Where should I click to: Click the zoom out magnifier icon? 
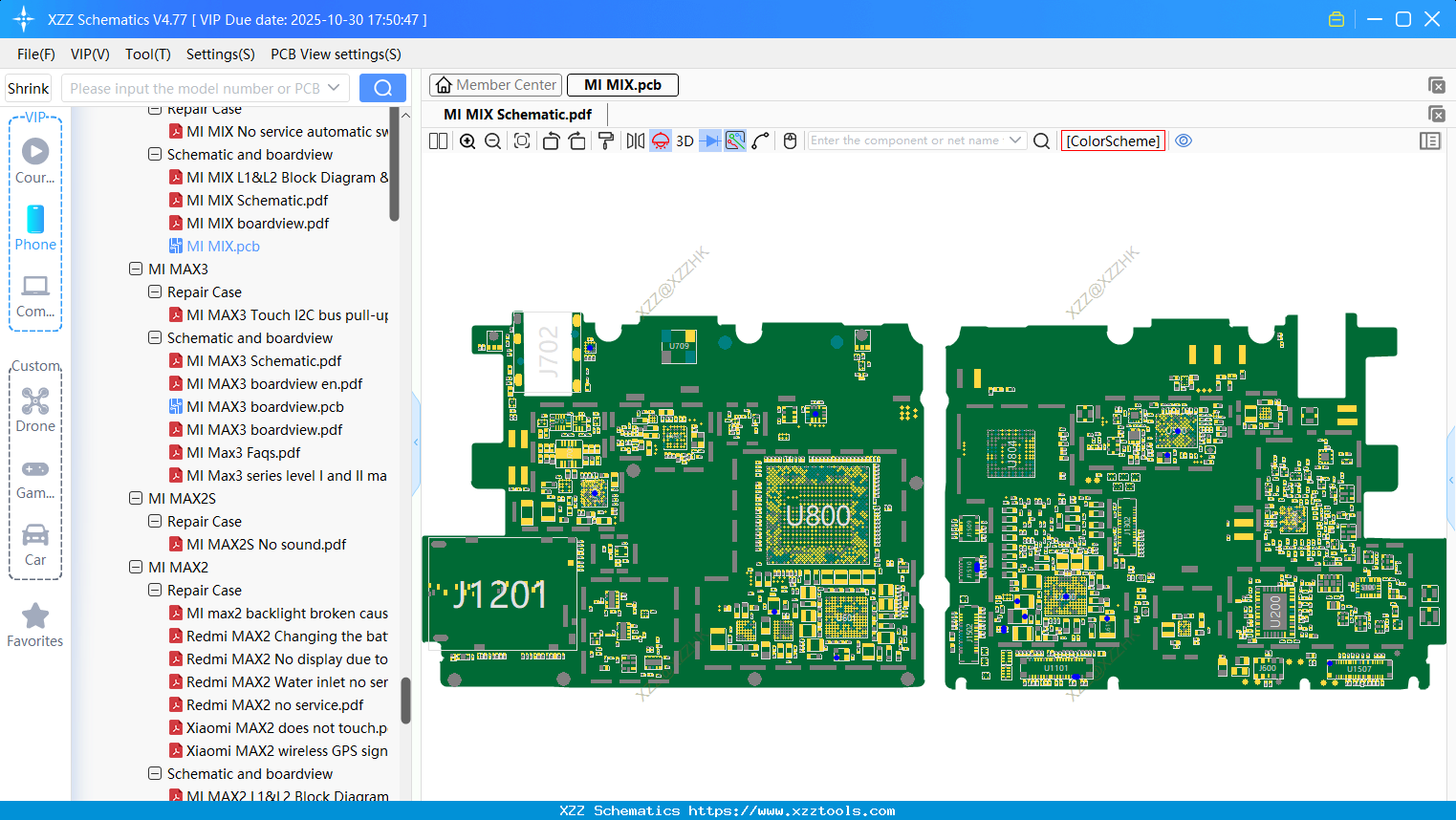[493, 141]
